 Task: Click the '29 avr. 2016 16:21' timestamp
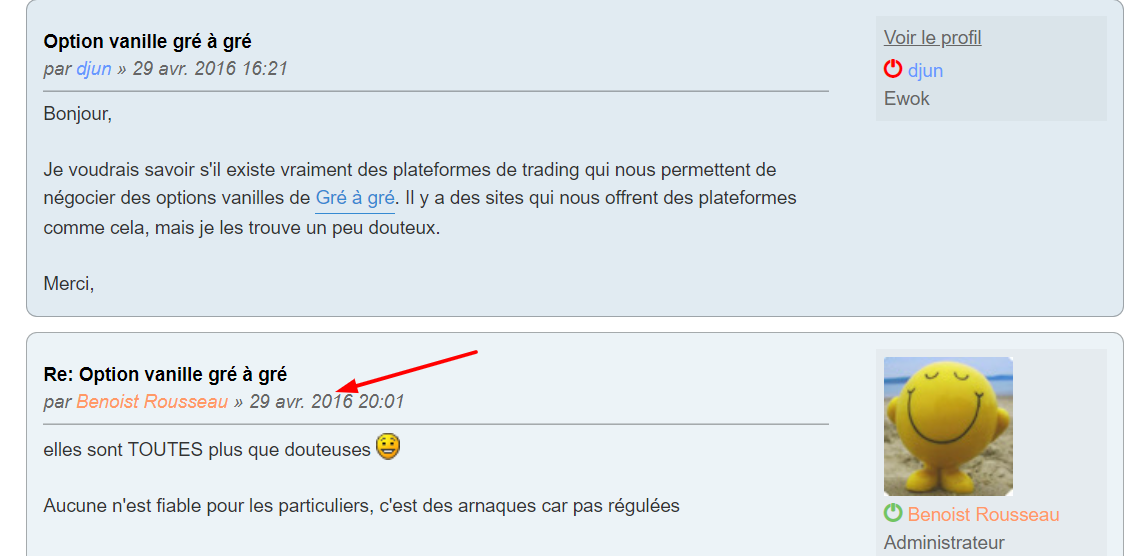pyautogui.click(x=211, y=69)
